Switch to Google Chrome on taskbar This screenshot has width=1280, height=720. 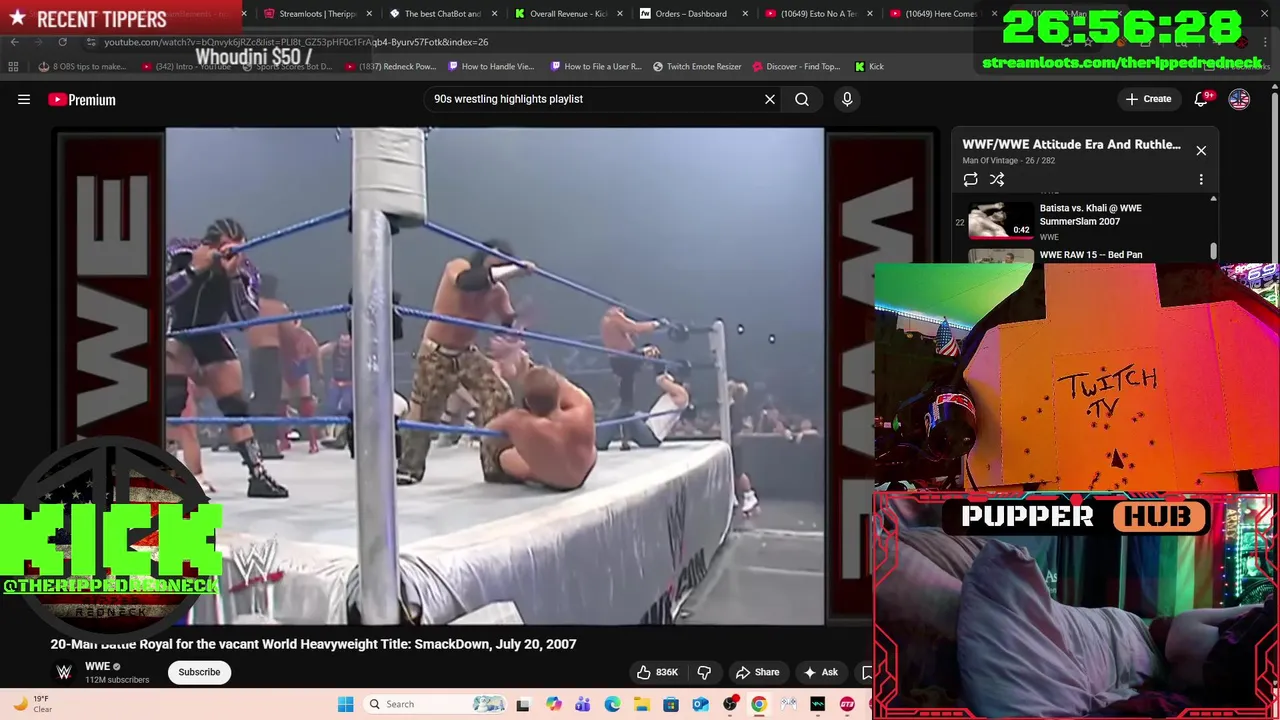pyautogui.click(x=759, y=704)
